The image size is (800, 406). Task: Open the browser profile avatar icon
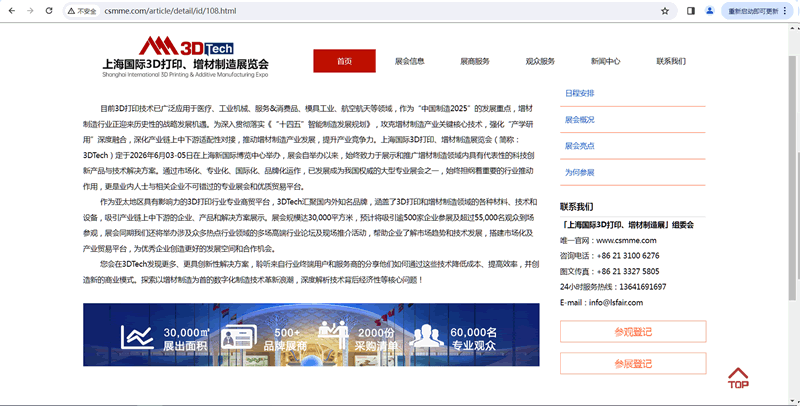pyautogui.click(x=710, y=11)
